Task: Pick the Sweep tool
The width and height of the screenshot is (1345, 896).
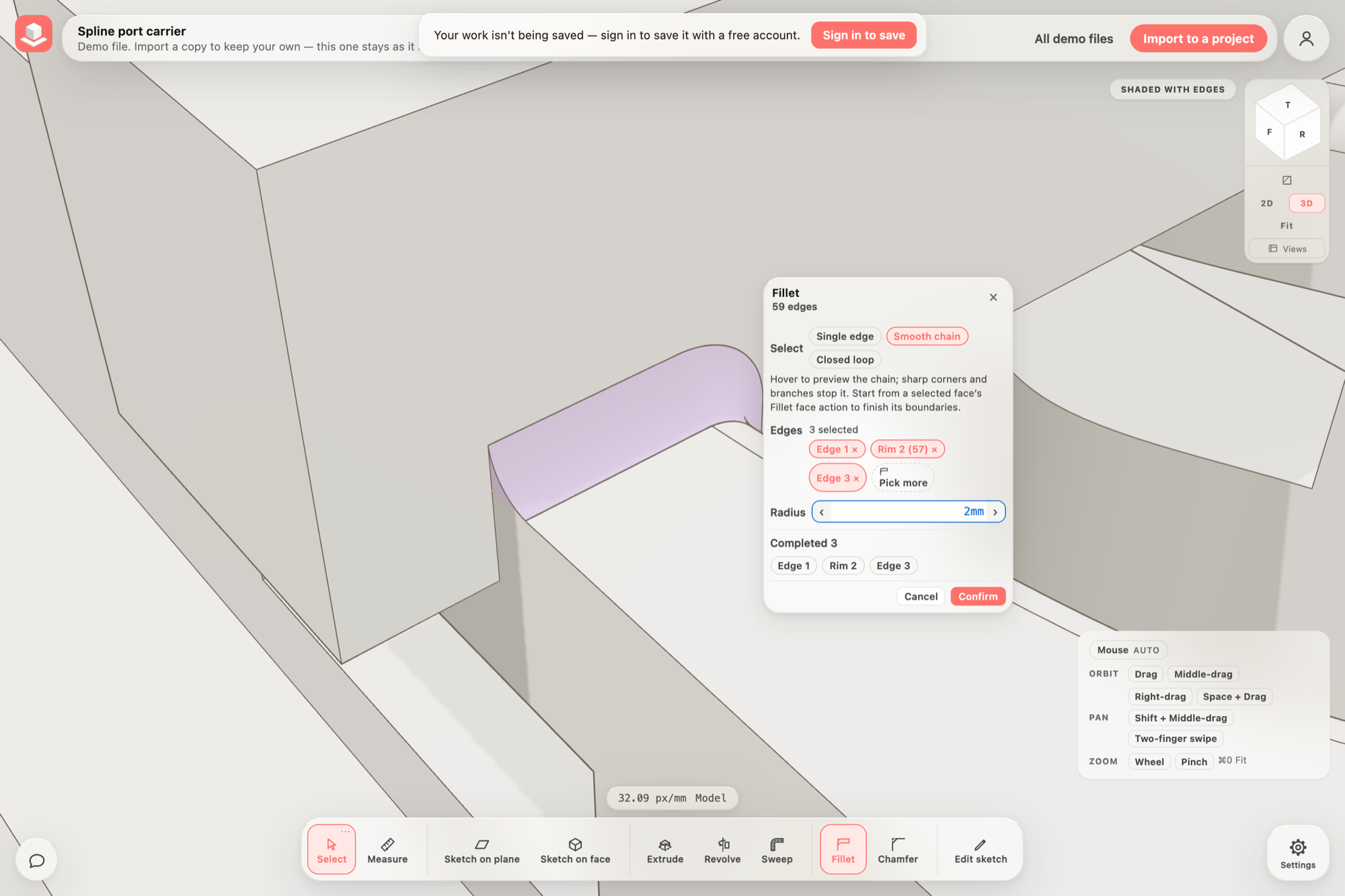Action: coord(777,849)
